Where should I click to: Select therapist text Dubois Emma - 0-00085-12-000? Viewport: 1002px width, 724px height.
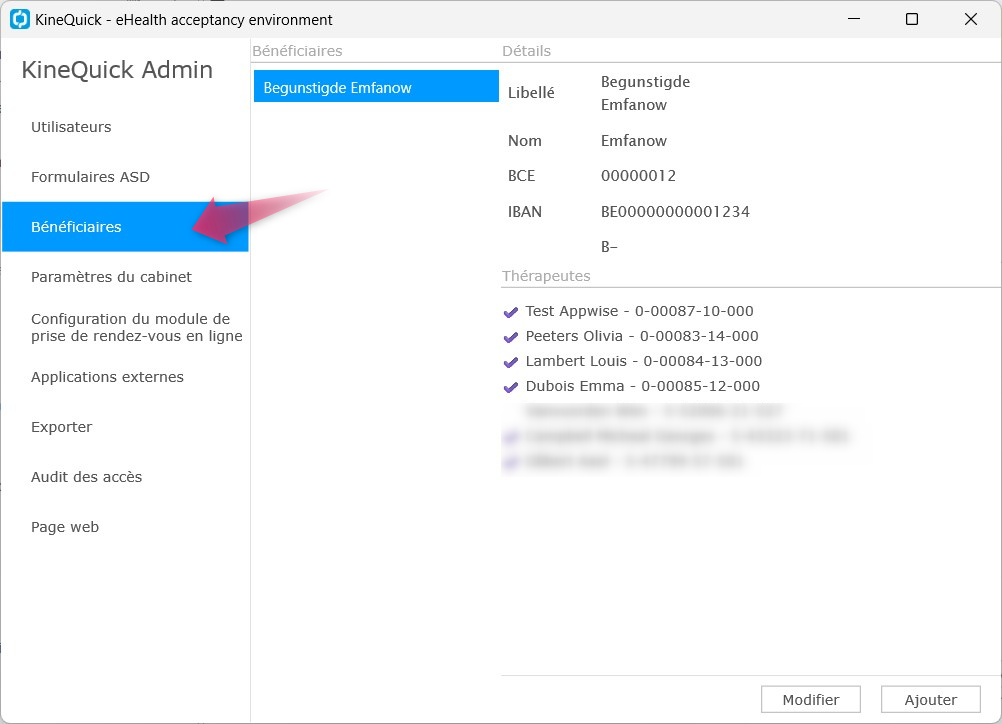pyautogui.click(x=643, y=386)
